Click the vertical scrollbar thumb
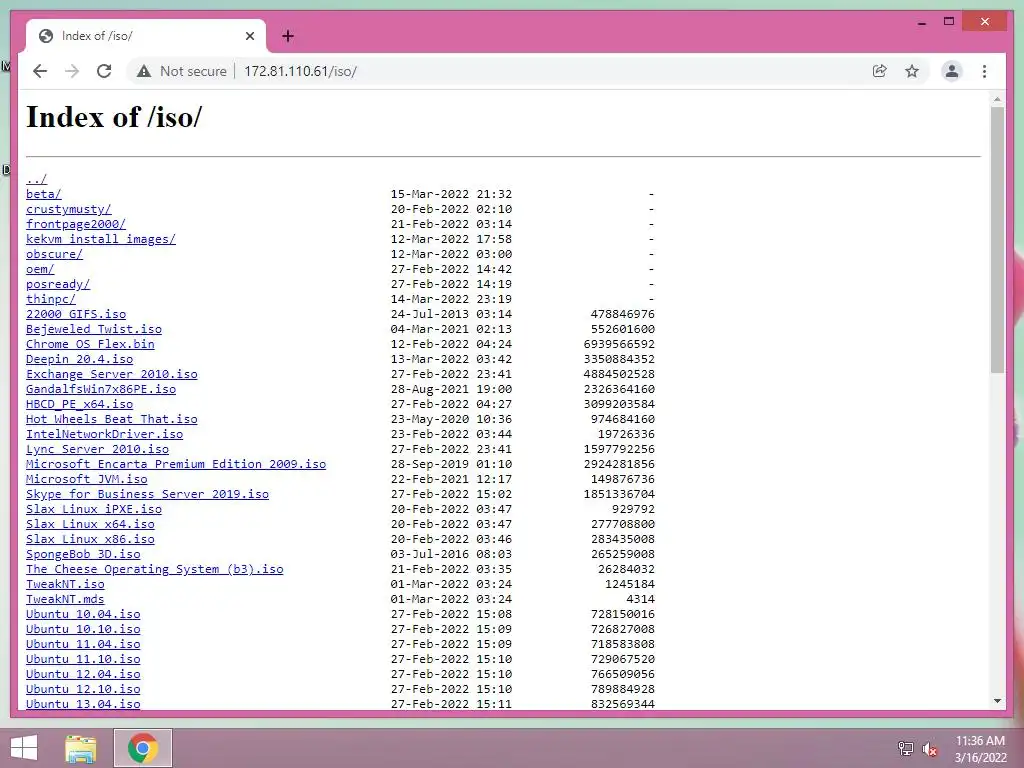The width and height of the screenshot is (1024, 768). (997, 240)
